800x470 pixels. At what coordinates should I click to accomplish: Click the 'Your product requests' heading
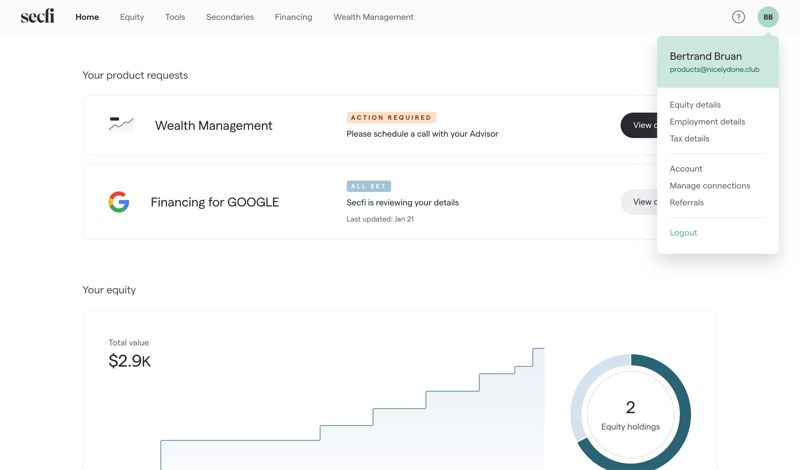tap(135, 75)
